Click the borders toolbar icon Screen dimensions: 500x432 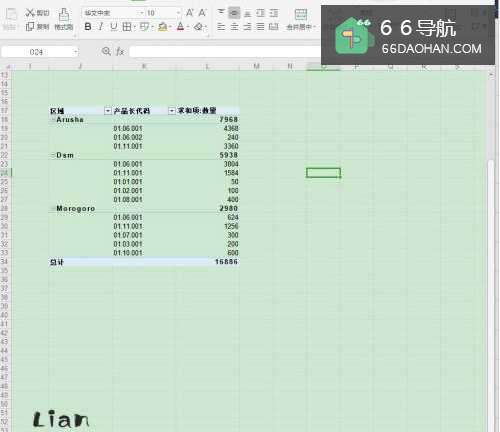tap(127, 26)
